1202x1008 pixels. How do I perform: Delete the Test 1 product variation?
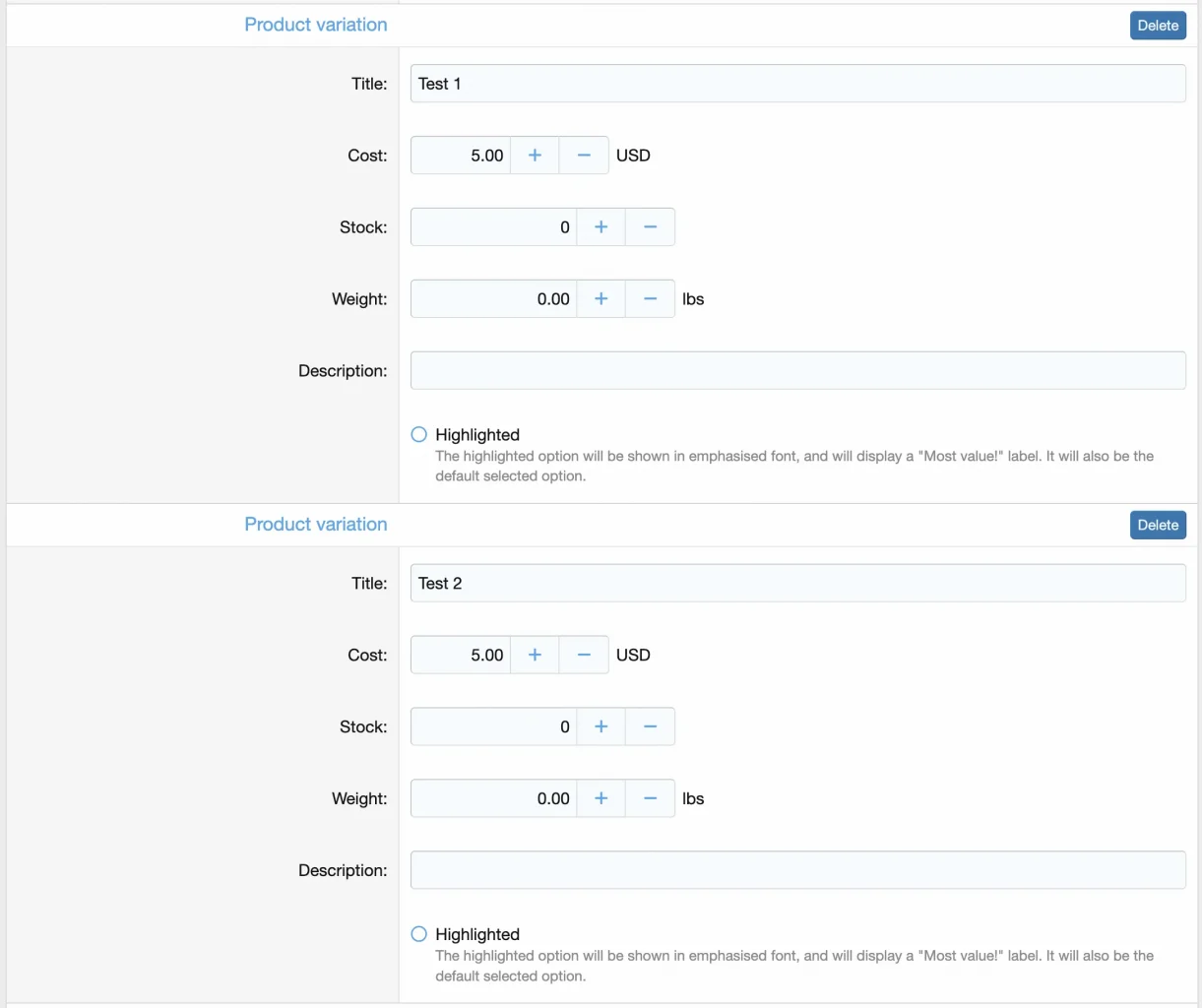click(1158, 26)
